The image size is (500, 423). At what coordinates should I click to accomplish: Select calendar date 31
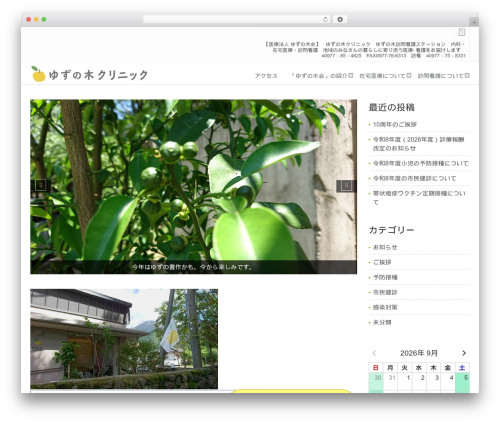click(x=390, y=381)
